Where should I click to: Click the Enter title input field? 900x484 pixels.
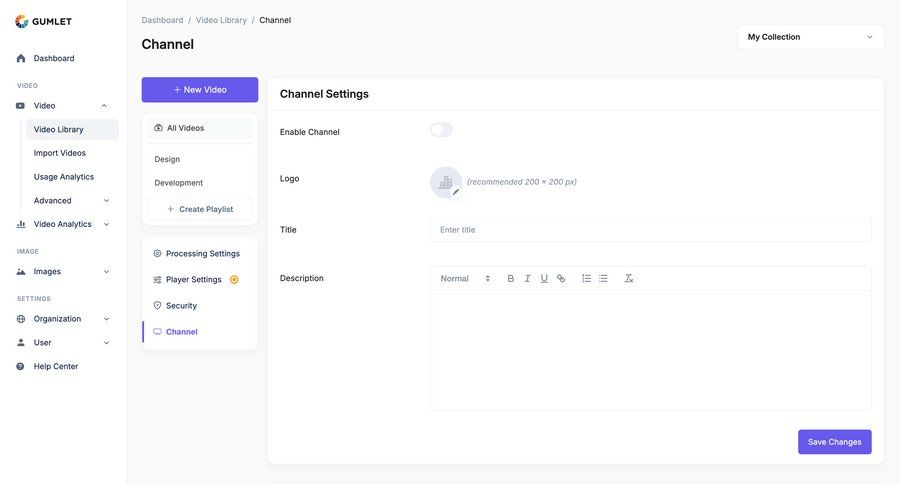pyautogui.click(x=651, y=230)
